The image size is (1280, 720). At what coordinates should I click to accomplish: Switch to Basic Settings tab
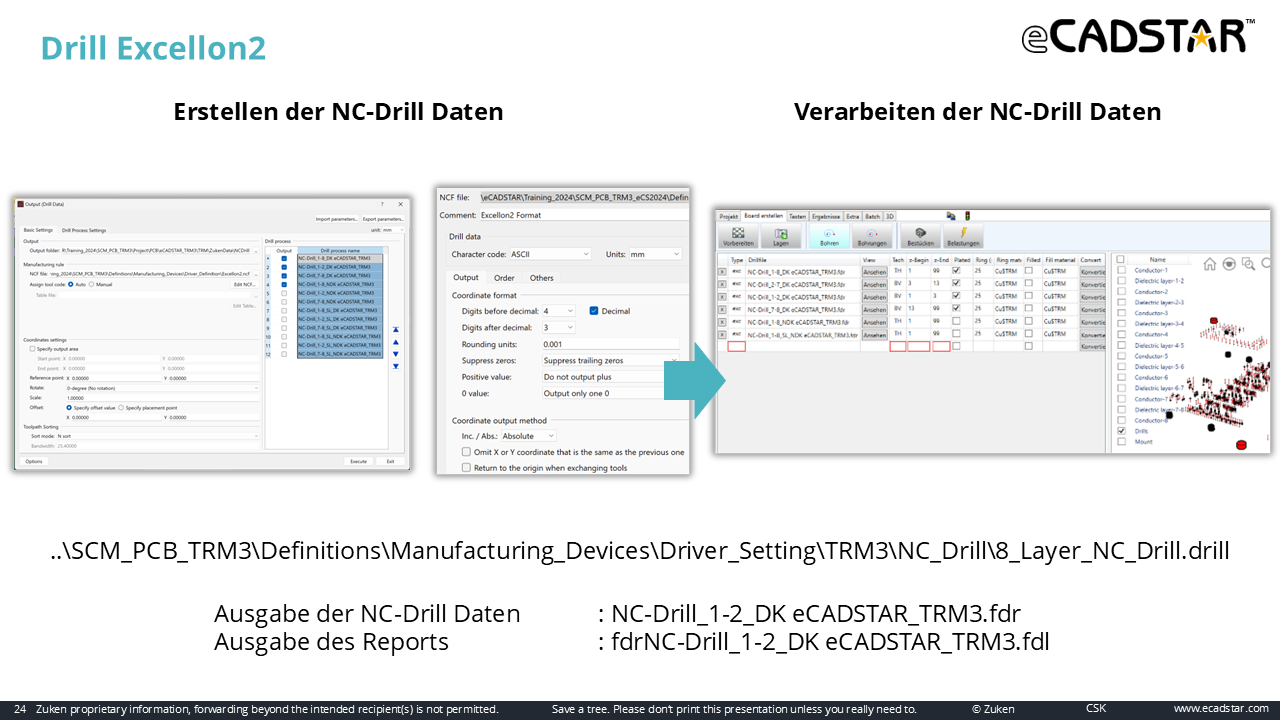click(x=38, y=230)
